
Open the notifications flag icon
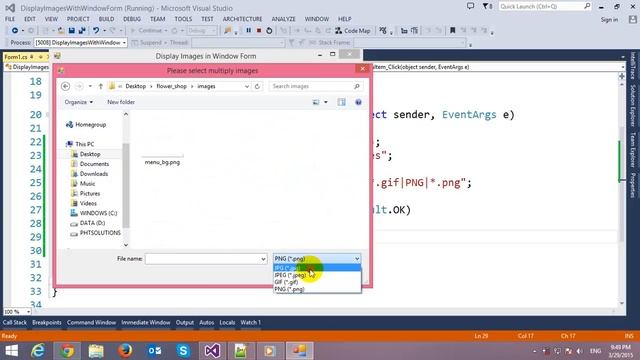click(x=486, y=6)
